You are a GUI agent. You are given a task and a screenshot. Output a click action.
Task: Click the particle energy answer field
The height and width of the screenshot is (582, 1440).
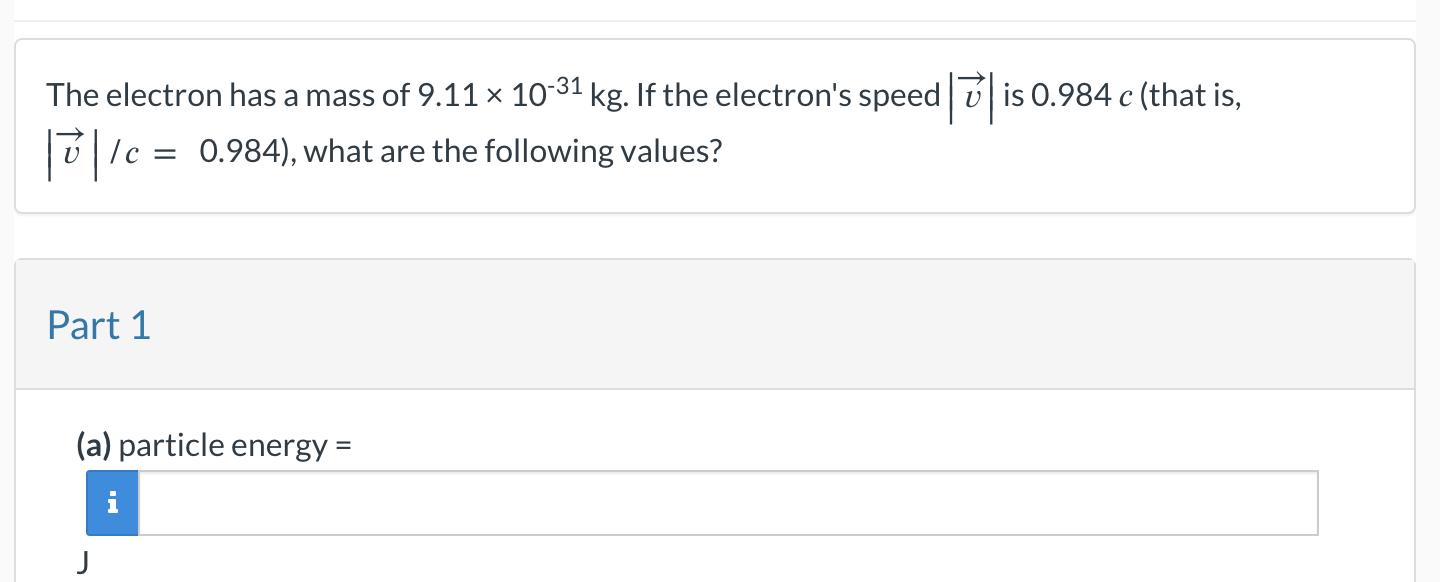point(728,503)
